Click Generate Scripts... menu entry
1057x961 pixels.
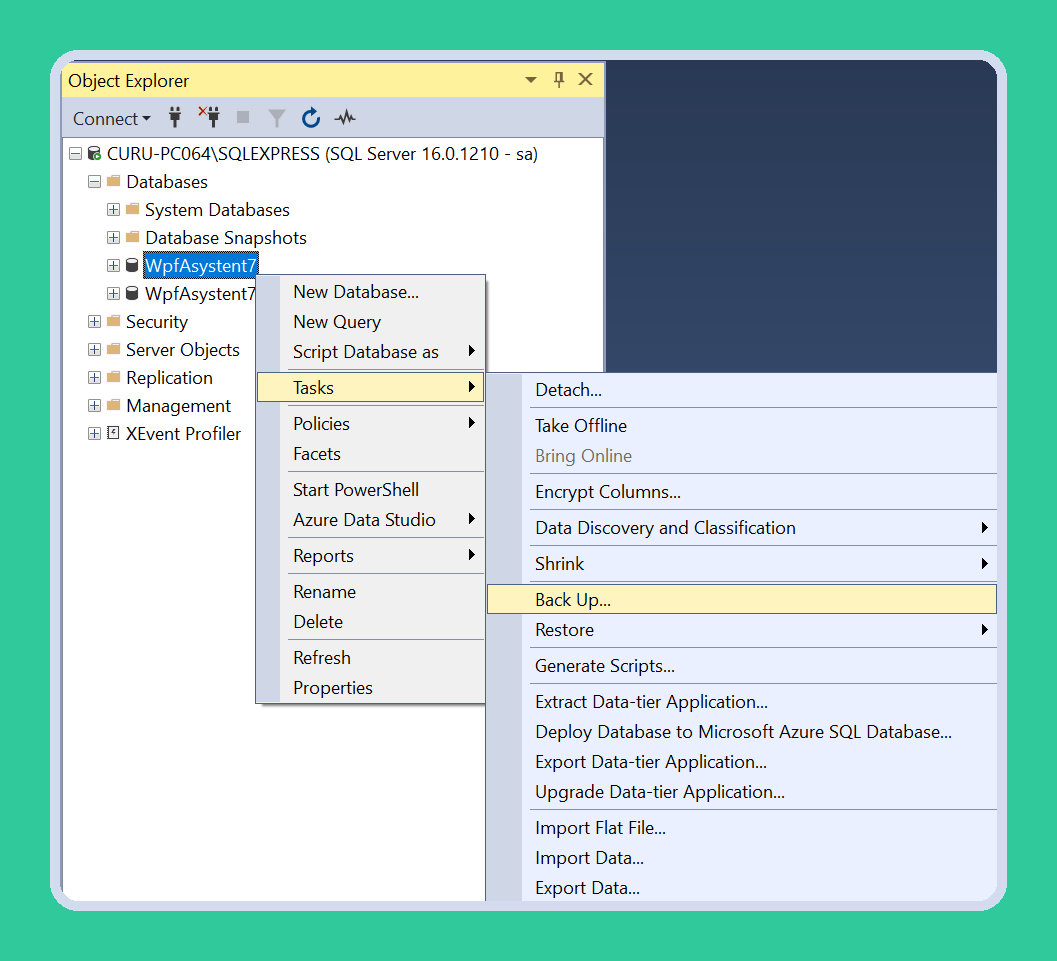point(604,666)
